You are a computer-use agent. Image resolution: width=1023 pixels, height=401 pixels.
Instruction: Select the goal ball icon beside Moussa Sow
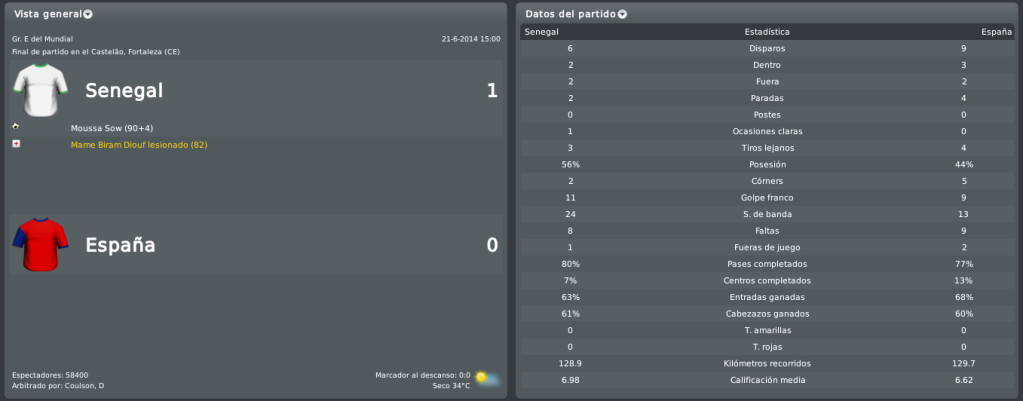click(16, 126)
